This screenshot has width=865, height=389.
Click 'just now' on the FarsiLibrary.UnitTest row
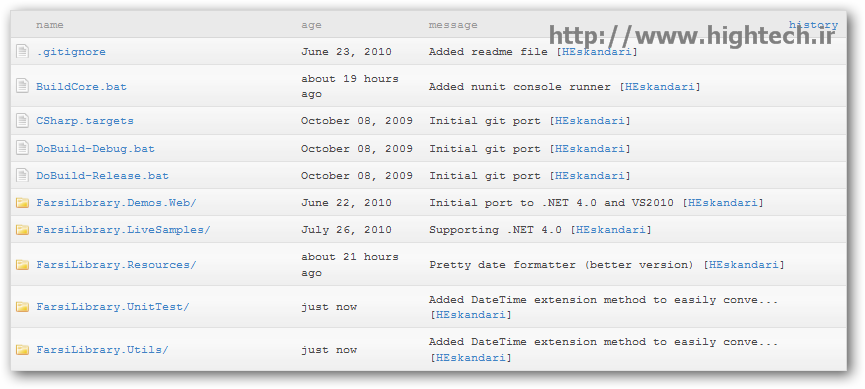(x=329, y=307)
